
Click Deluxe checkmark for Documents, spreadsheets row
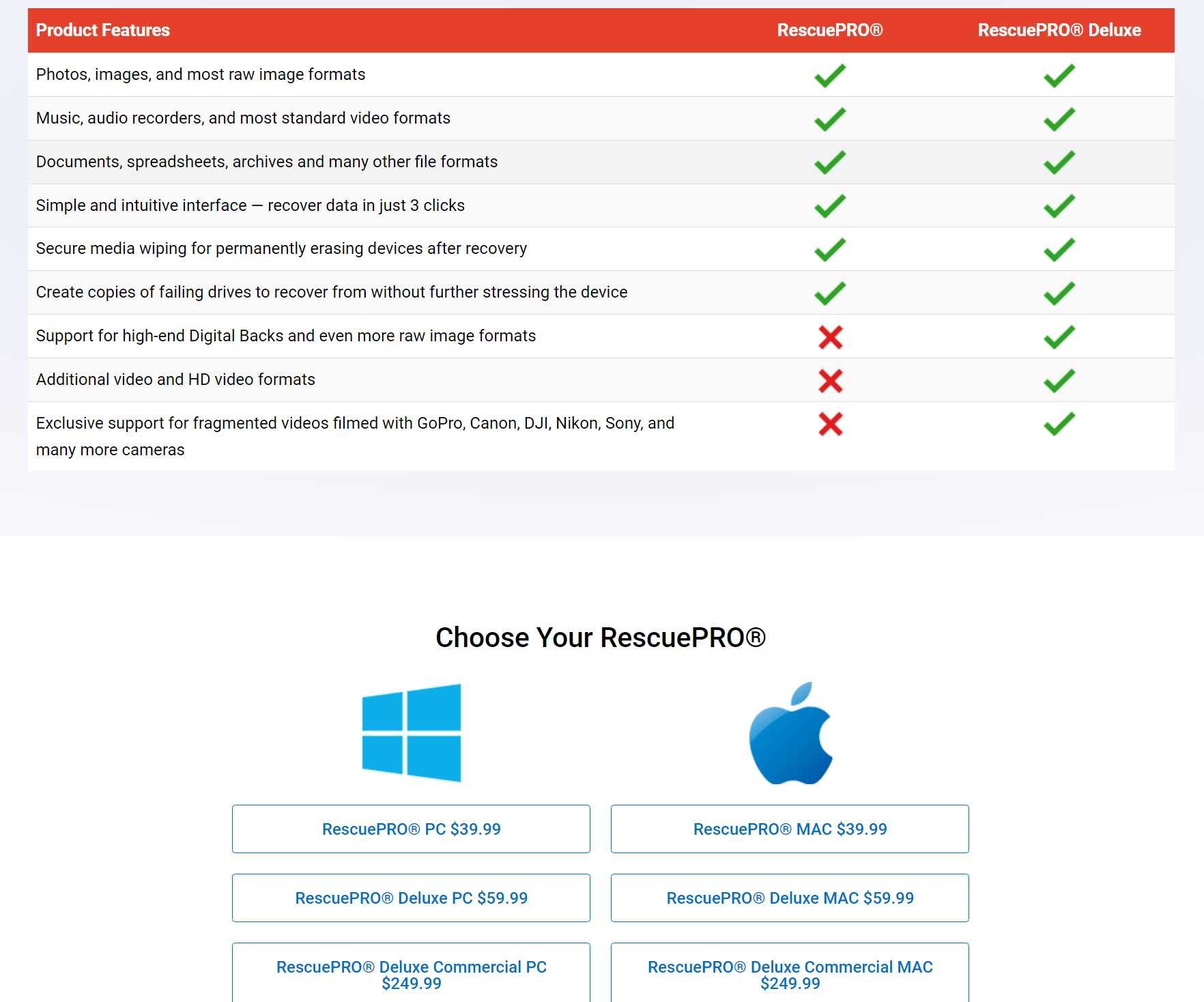pos(1059,162)
